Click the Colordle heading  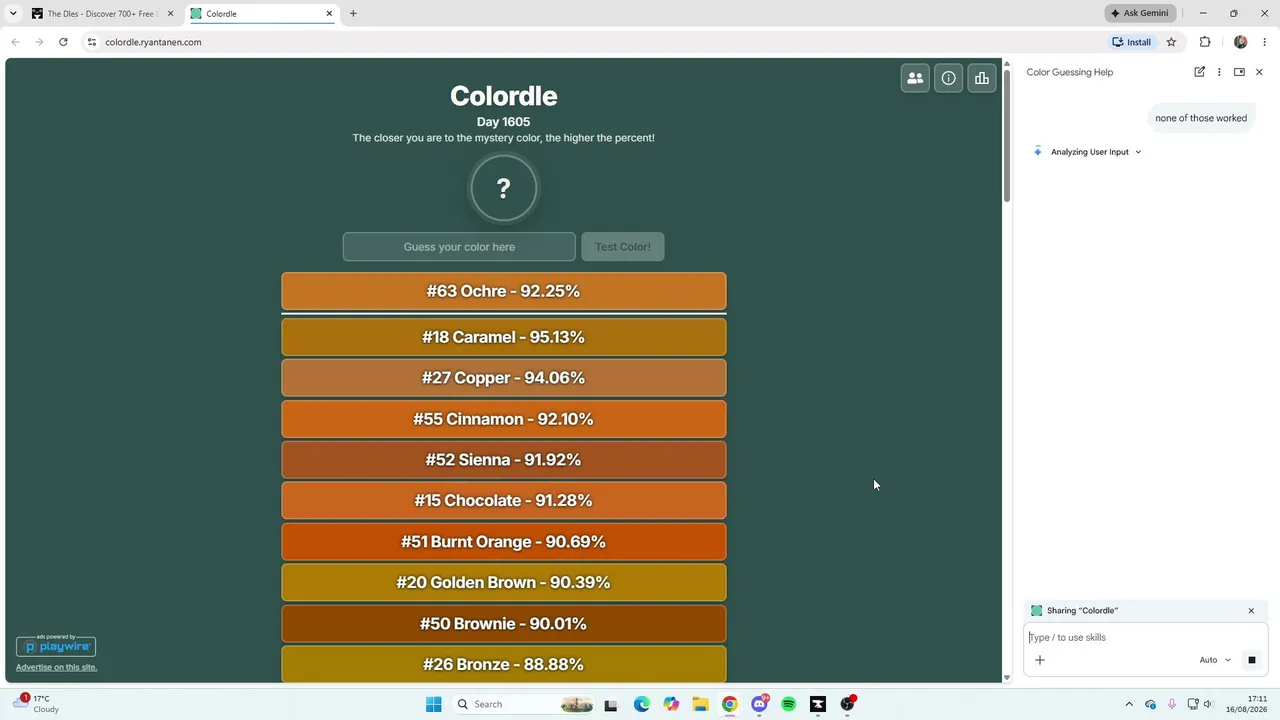pyautogui.click(x=504, y=96)
